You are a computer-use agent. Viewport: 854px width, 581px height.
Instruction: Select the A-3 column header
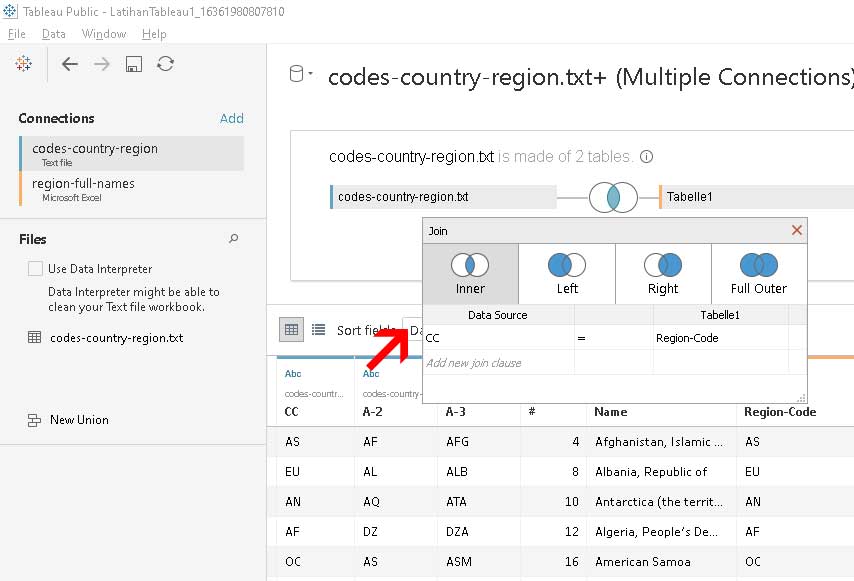pyautogui.click(x=456, y=412)
